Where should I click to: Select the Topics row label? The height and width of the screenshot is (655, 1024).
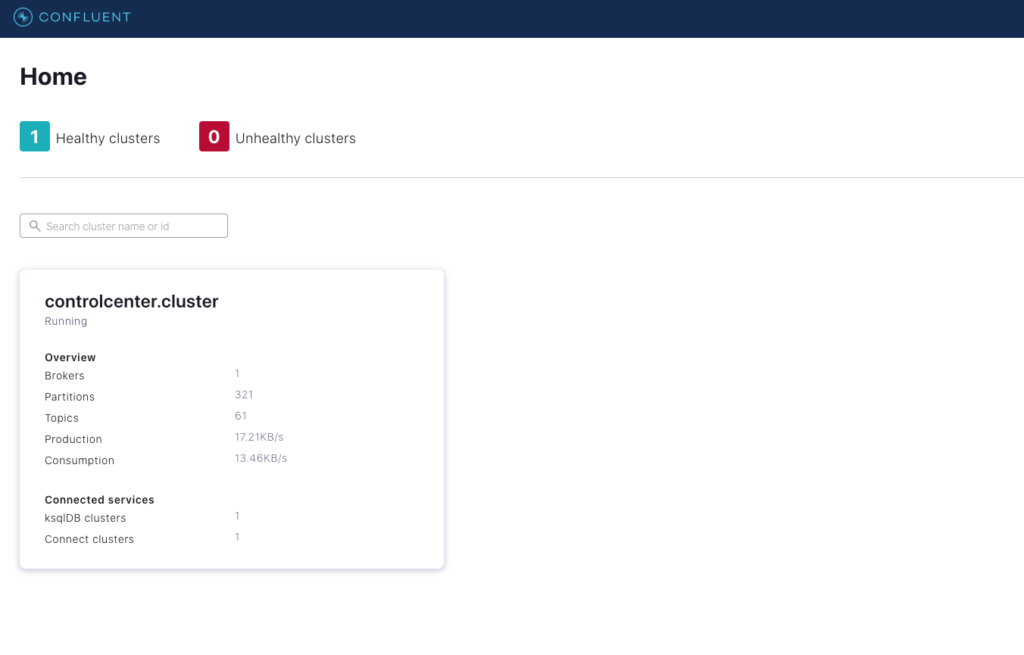click(x=61, y=418)
